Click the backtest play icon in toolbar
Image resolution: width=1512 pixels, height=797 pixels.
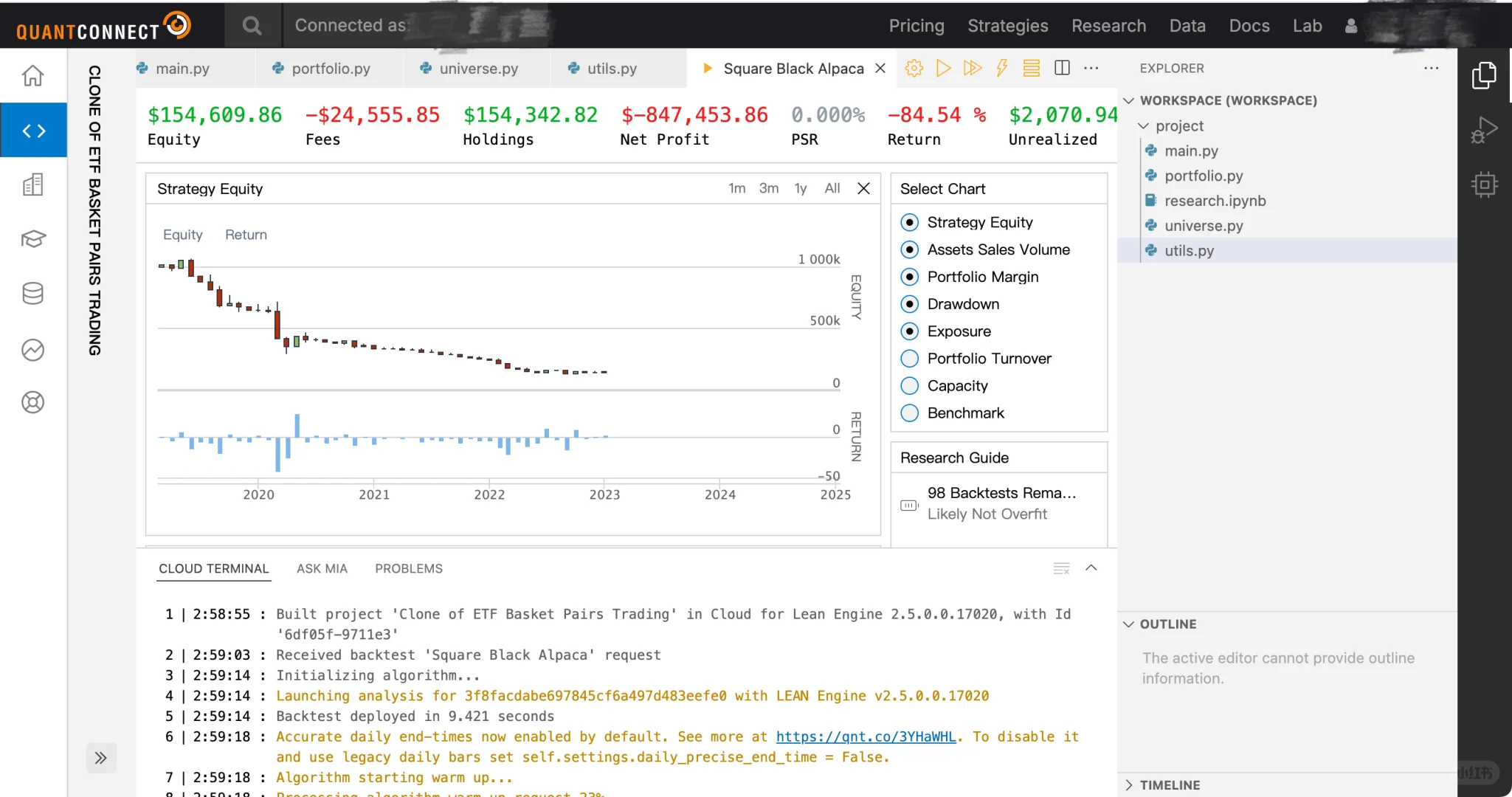tap(943, 69)
